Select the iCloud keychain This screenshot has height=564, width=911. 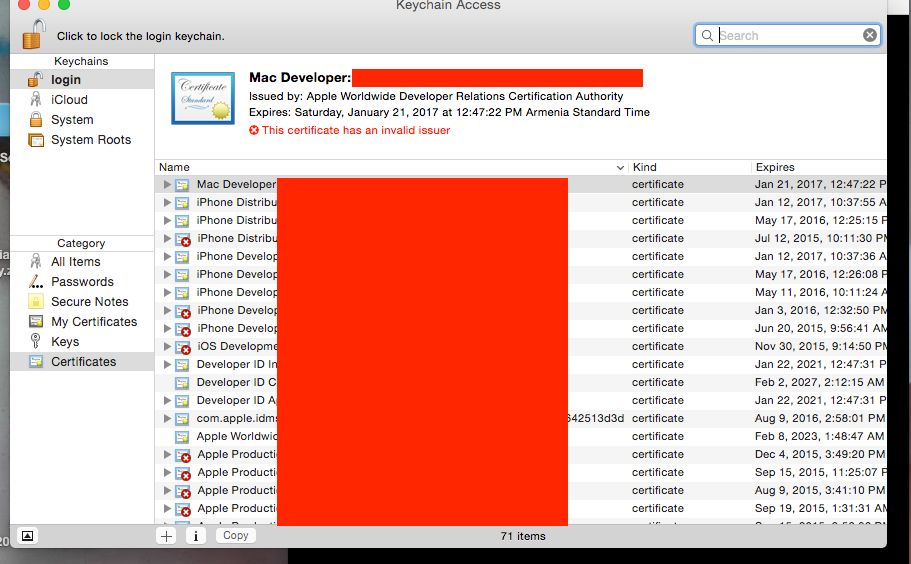click(82, 99)
